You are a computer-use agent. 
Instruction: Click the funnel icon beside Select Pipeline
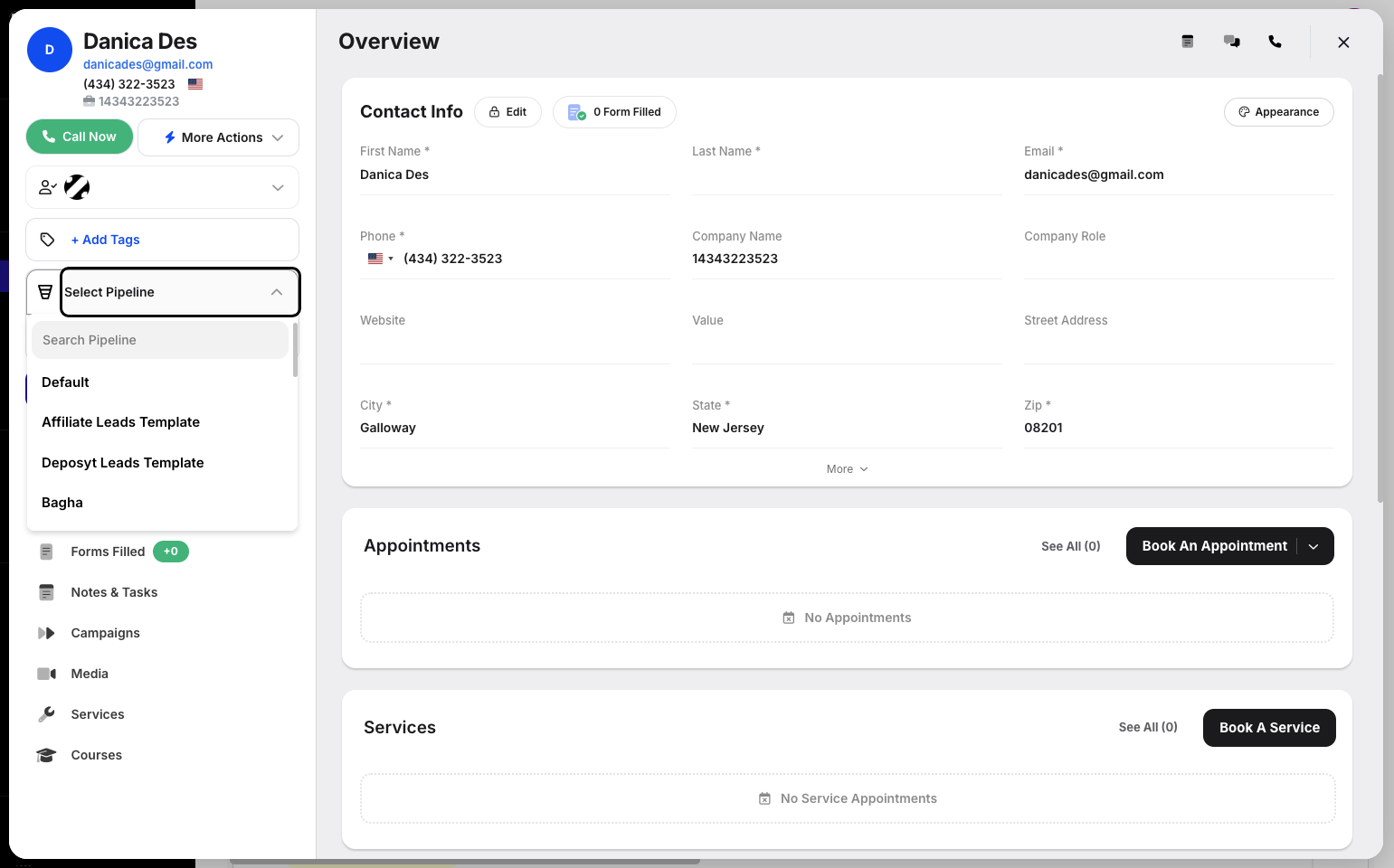45,292
